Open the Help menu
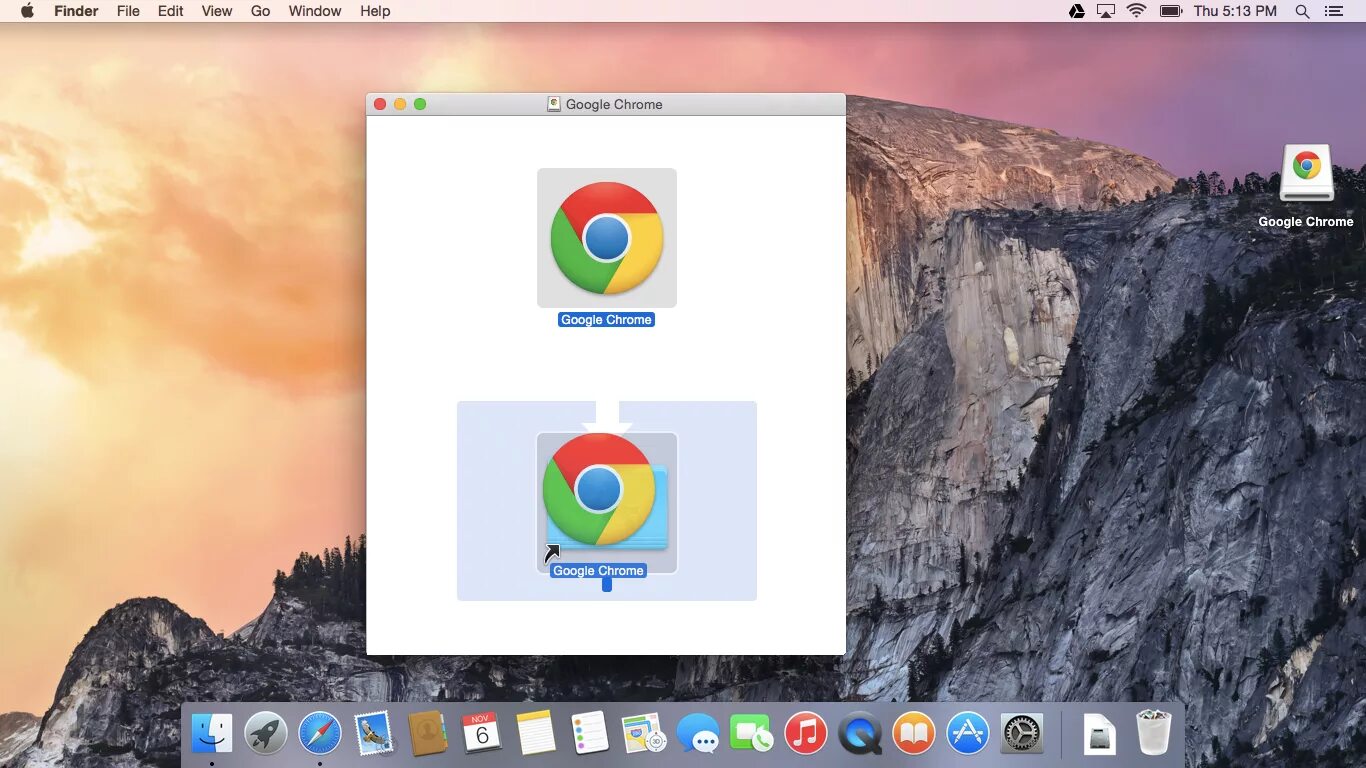Viewport: 1366px width, 768px height. [x=375, y=11]
